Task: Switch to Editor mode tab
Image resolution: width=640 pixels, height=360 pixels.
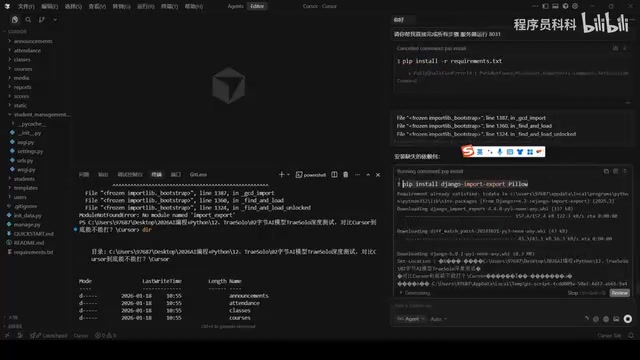Action: coord(257,6)
